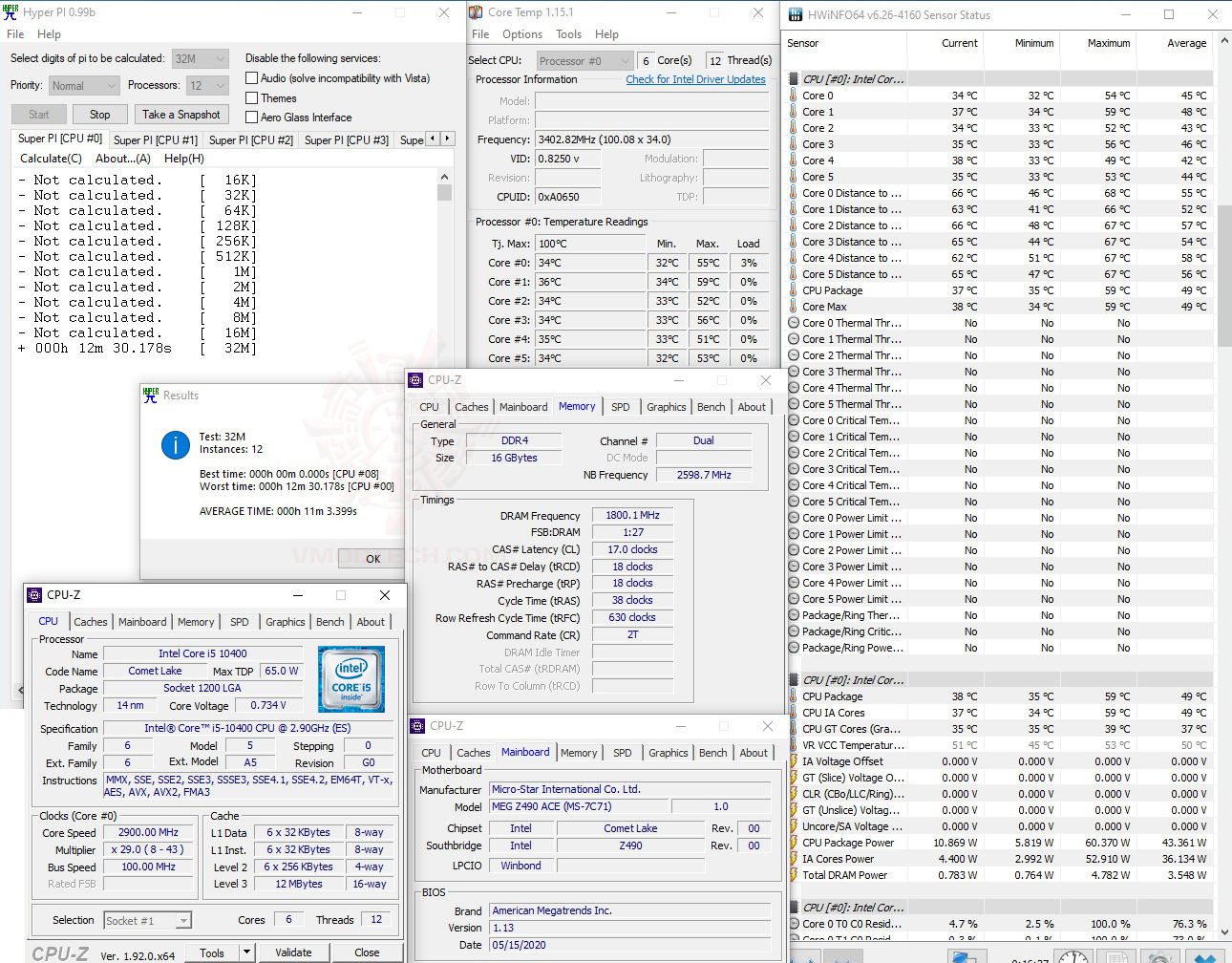
Task: Open the File menu in Hyper PI
Action: click(16, 33)
